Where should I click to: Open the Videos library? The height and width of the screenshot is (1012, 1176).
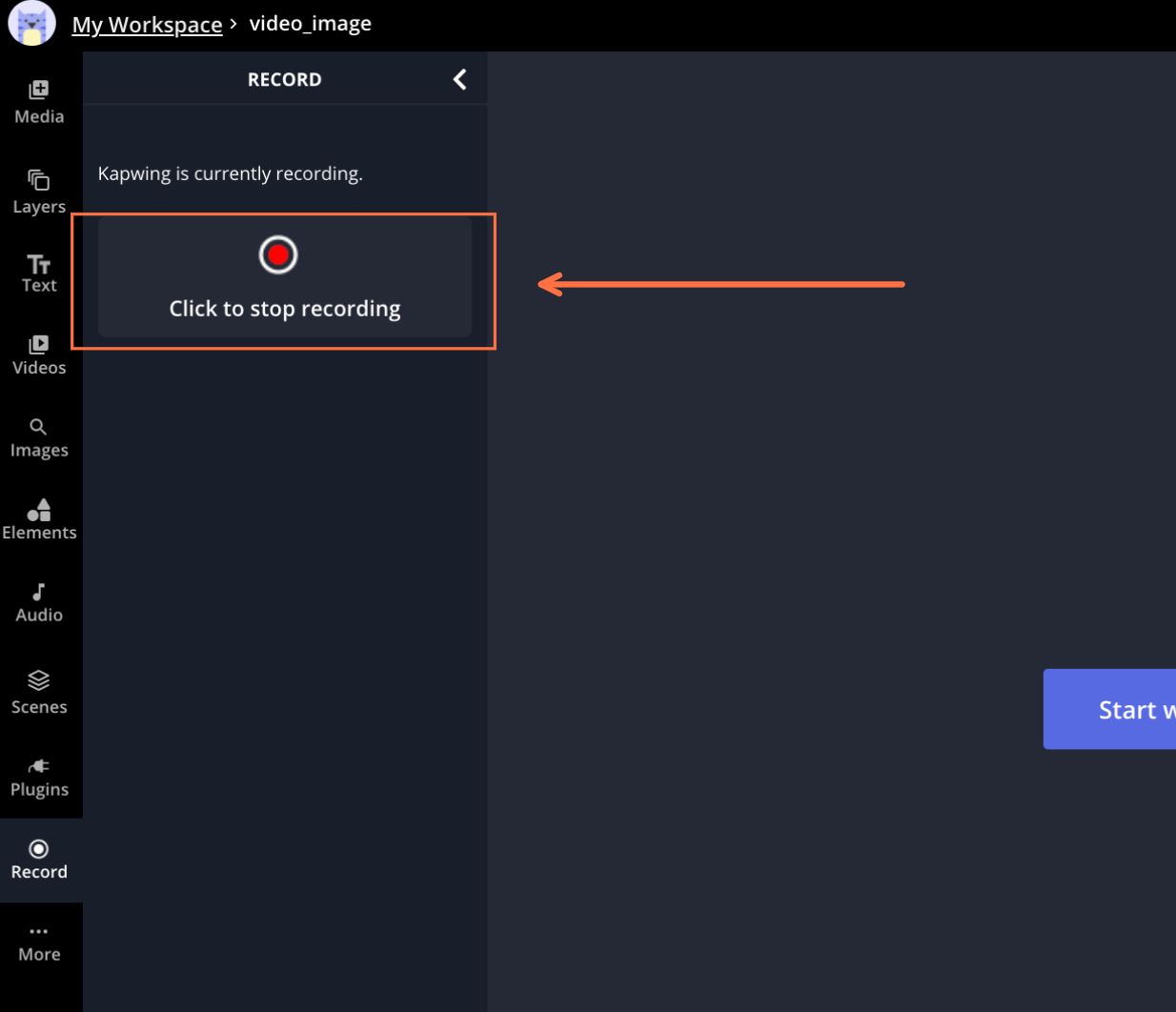tap(39, 354)
